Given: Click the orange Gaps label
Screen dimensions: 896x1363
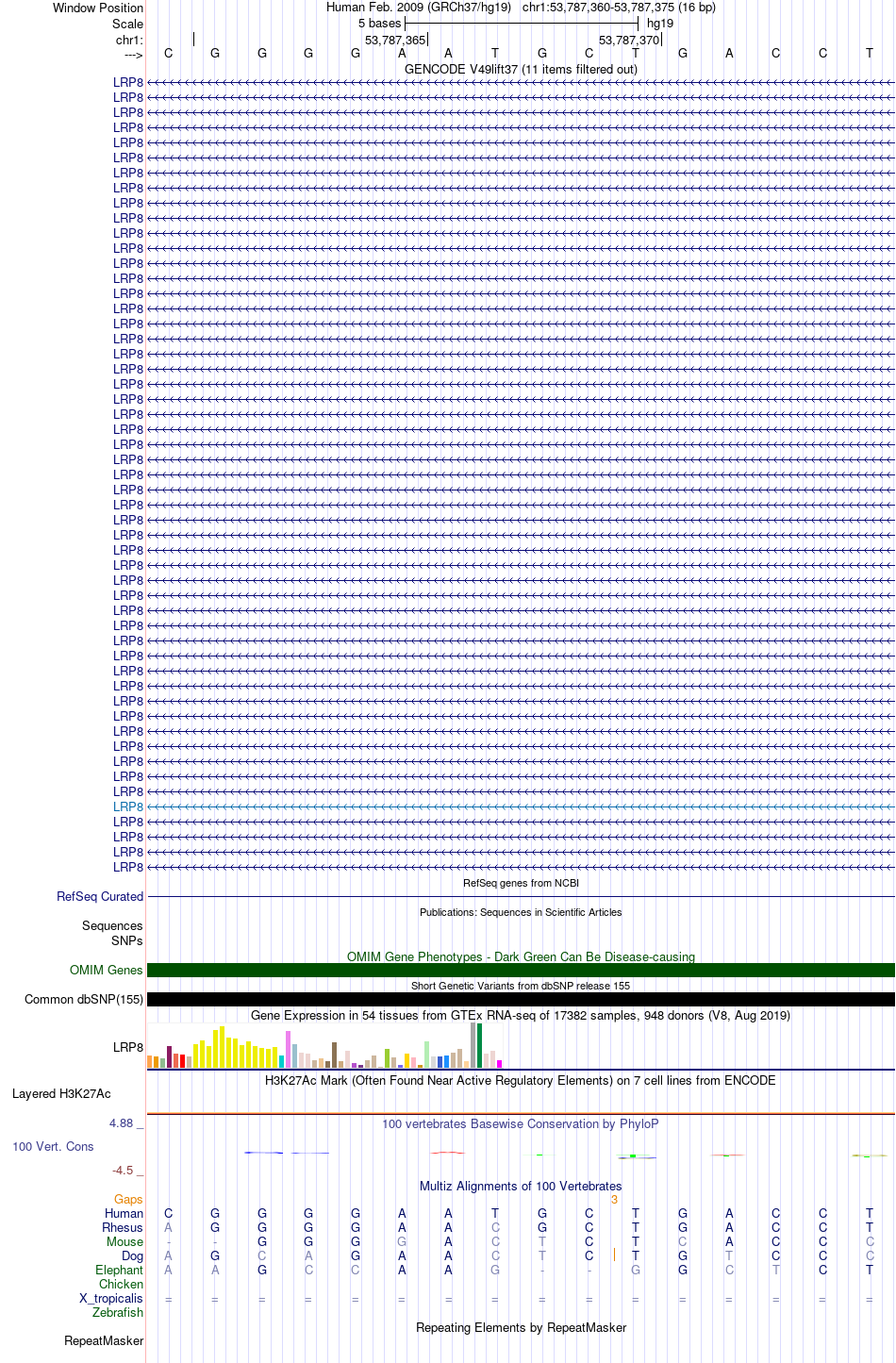Looking at the screenshot, I should point(128,1199).
